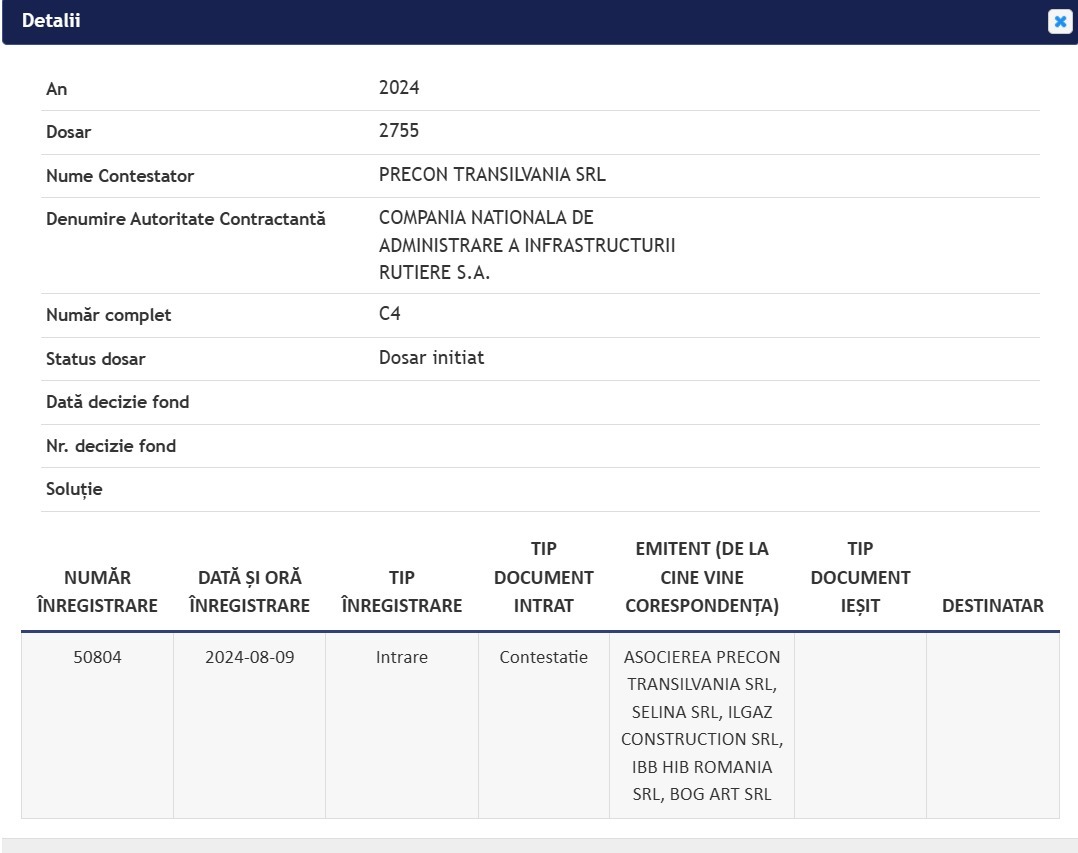Viewport: 1078px width, 853px height.
Task: Click the TIP DOCUMENT IEȘIT column header
Action: click(x=860, y=577)
